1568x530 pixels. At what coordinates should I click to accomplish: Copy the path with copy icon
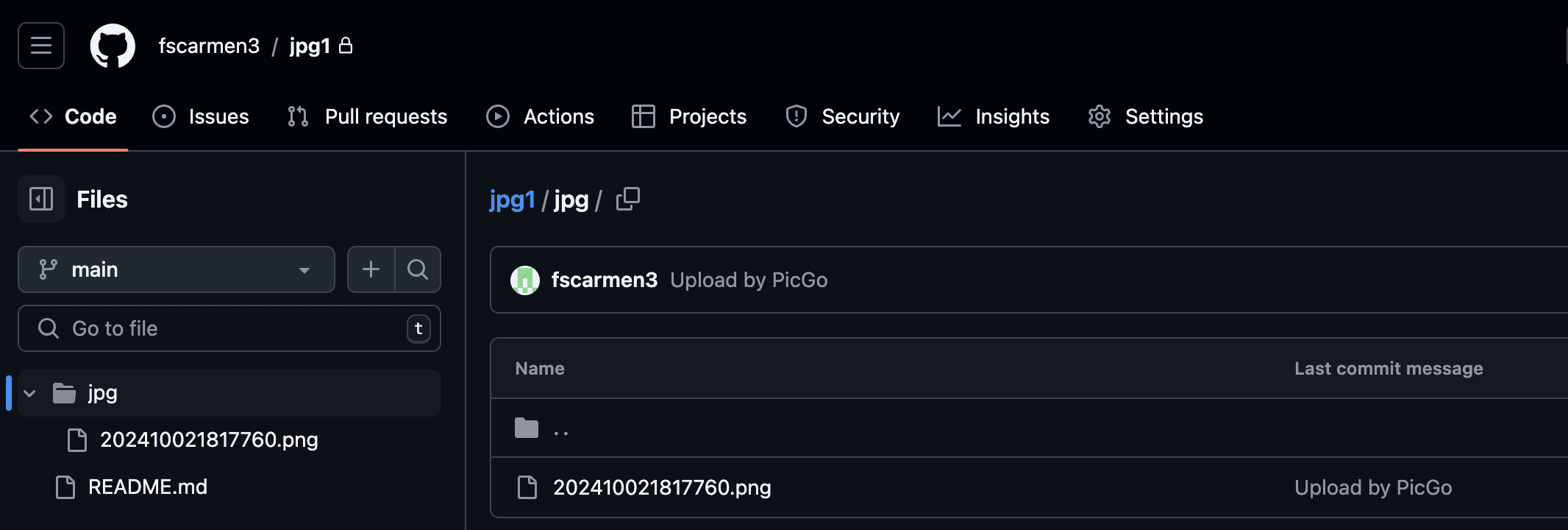click(x=627, y=199)
